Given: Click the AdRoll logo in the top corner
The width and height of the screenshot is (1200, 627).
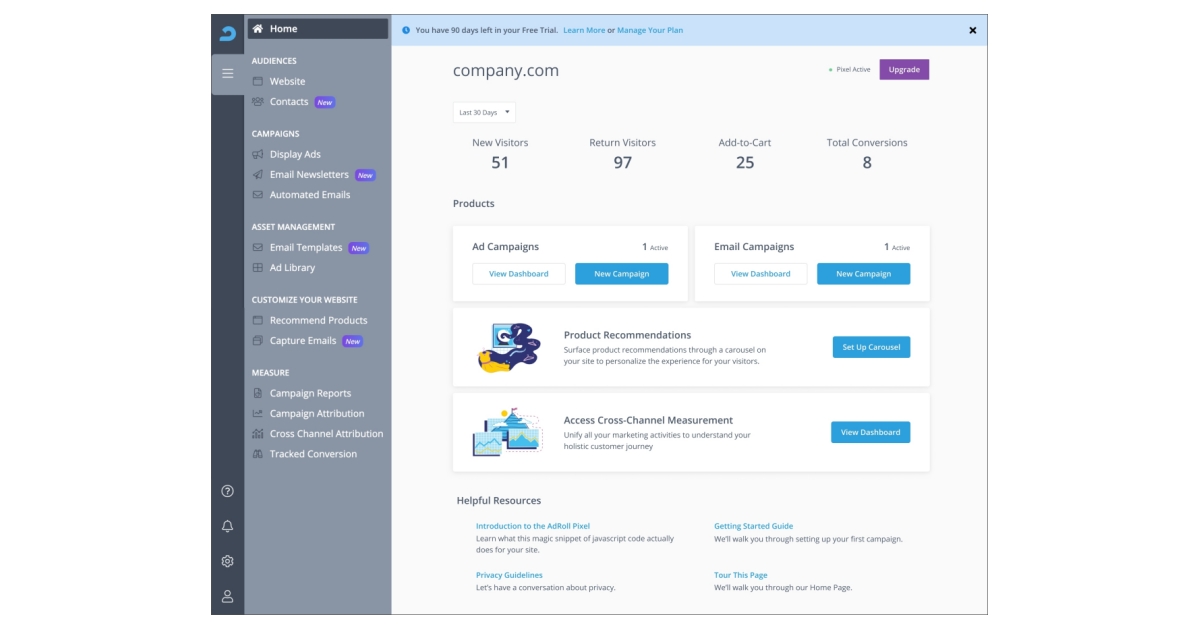Looking at the screenshot, I should click(227, 28).
